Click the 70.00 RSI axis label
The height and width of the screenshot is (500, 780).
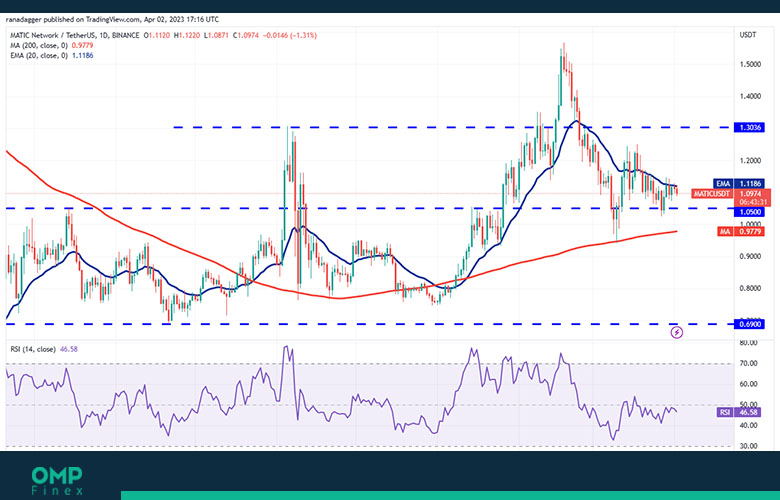[748, 363]
